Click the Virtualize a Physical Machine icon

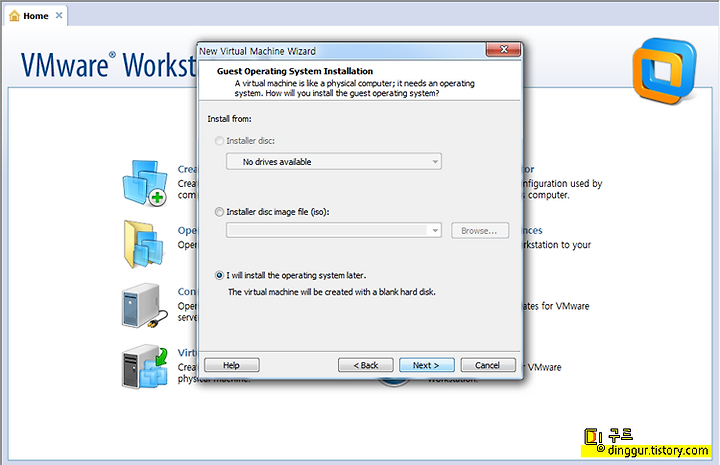pyautogui.click(x=145, y=367)
